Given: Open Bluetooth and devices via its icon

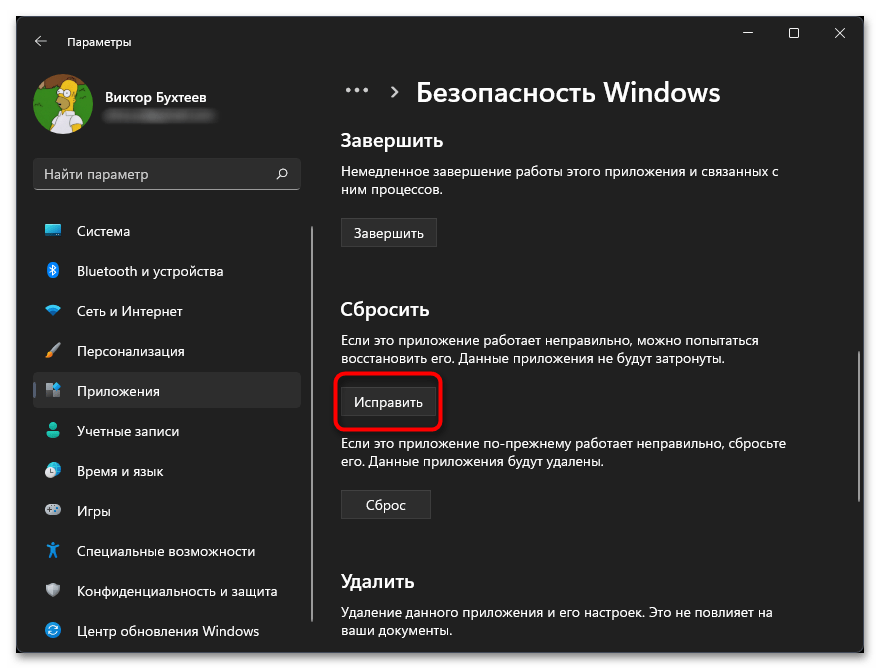Looking at the screenshot, I should tap(54, 271).
